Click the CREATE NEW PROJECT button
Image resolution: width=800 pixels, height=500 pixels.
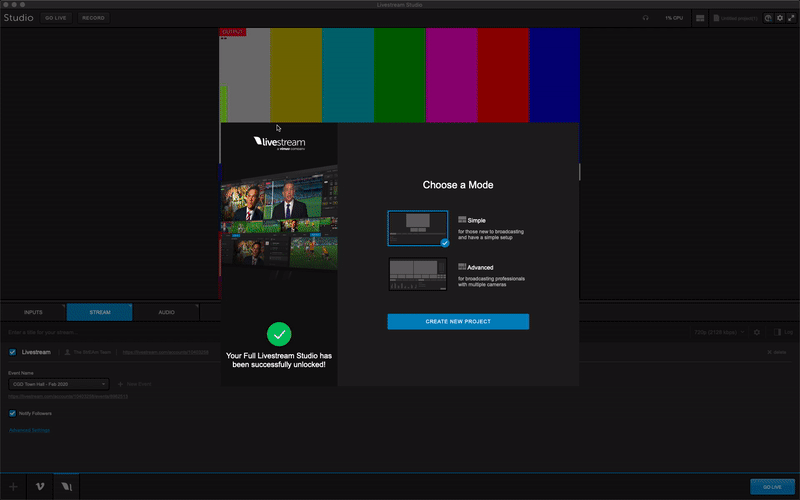[x=458, y=321]
